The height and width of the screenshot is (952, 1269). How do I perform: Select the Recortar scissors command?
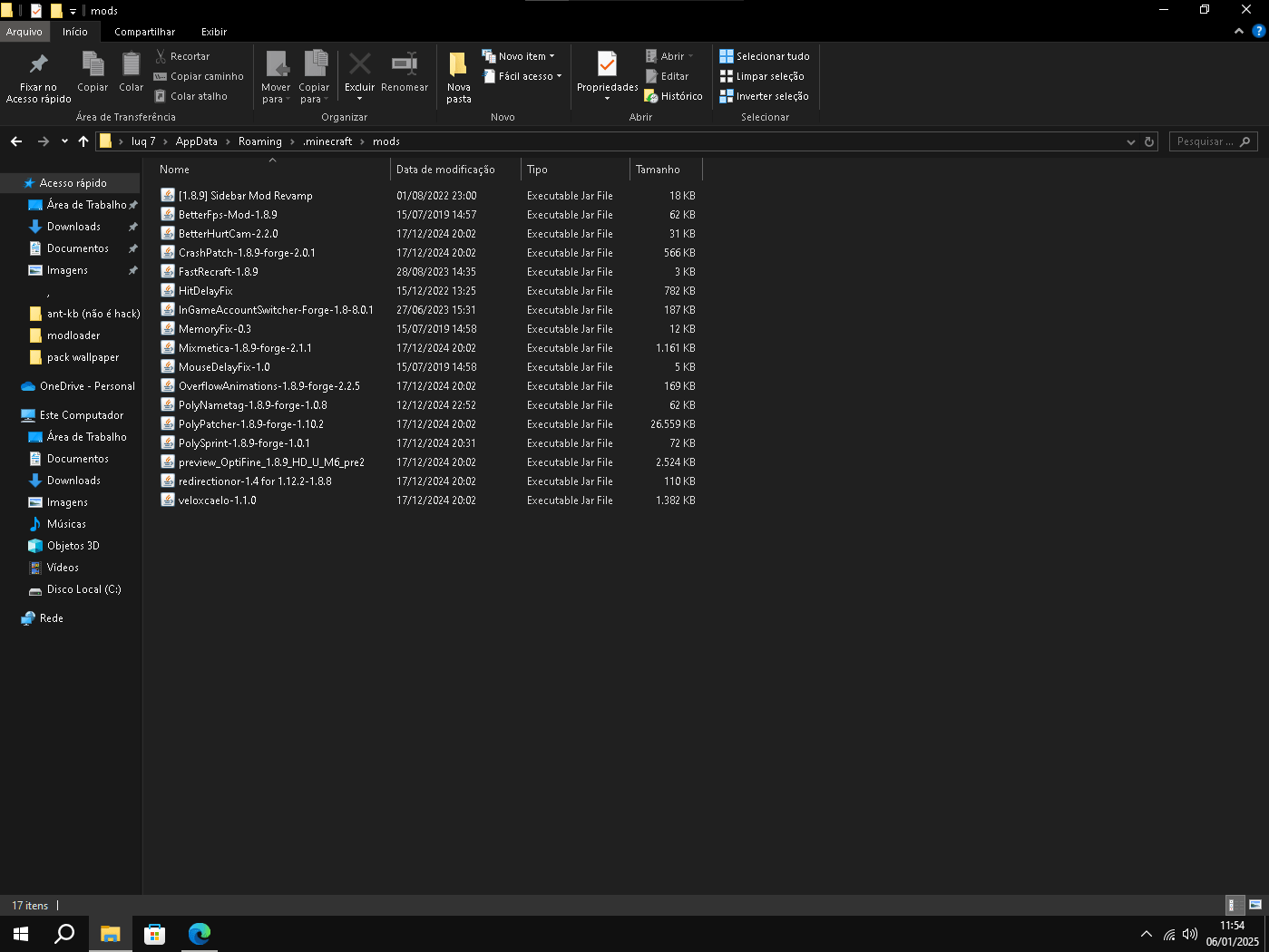click(x=182, y=56)
